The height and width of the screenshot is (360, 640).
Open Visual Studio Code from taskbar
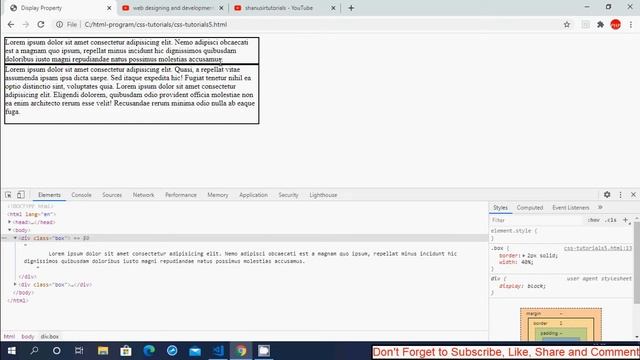pos(218,351)
